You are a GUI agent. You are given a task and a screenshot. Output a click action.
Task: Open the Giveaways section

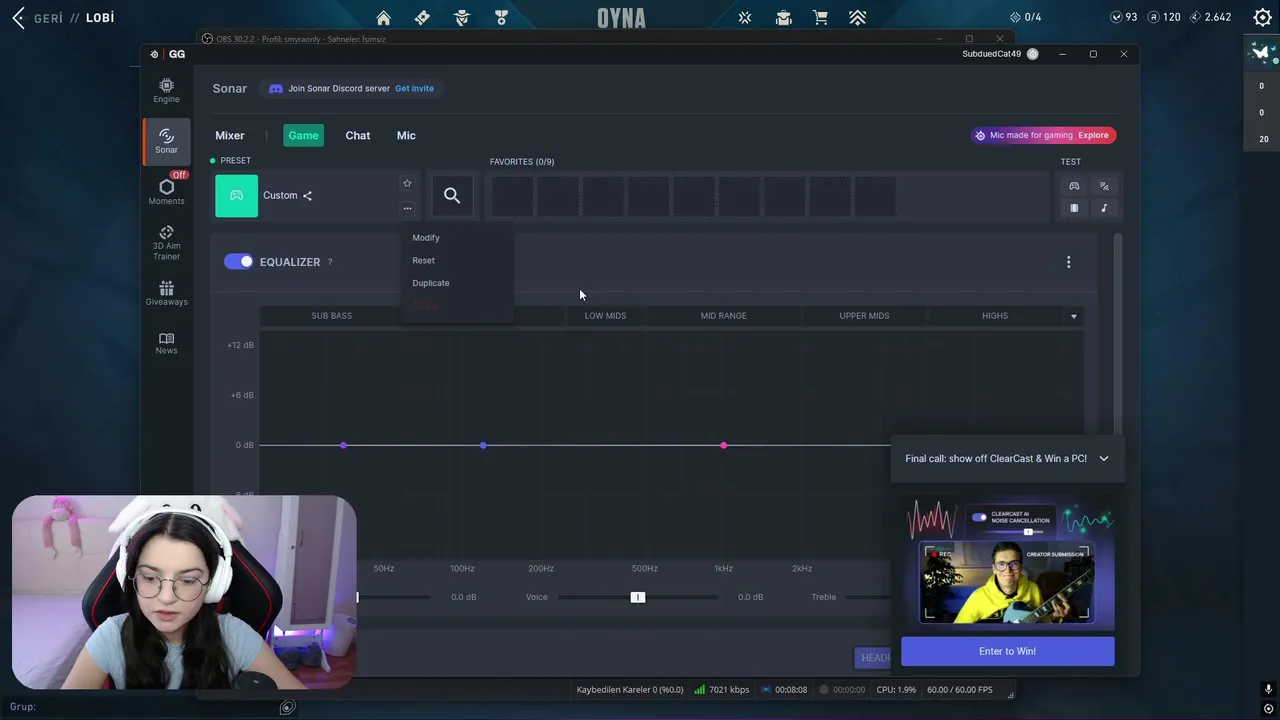166,292
